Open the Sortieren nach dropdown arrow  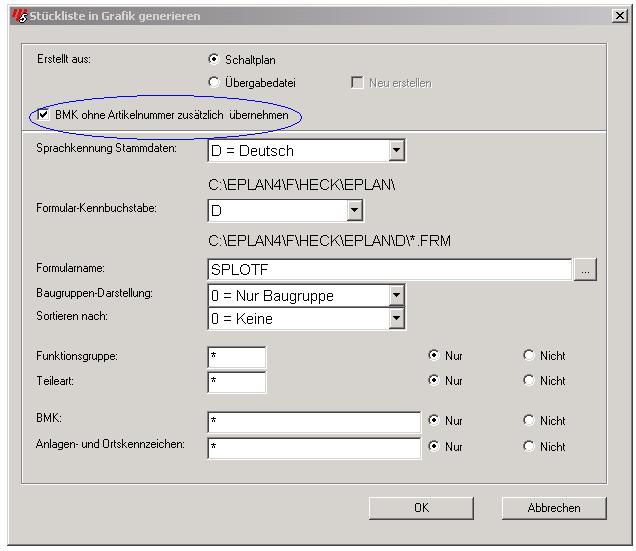click(x=396, y=319)
